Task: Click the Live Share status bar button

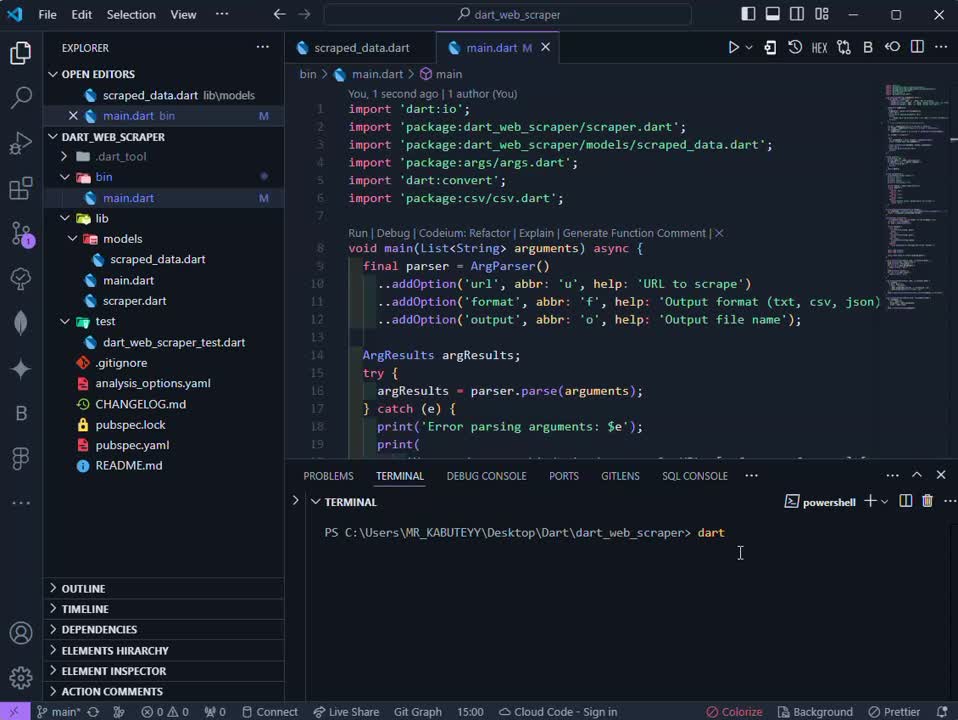Action: click(346, 712)
